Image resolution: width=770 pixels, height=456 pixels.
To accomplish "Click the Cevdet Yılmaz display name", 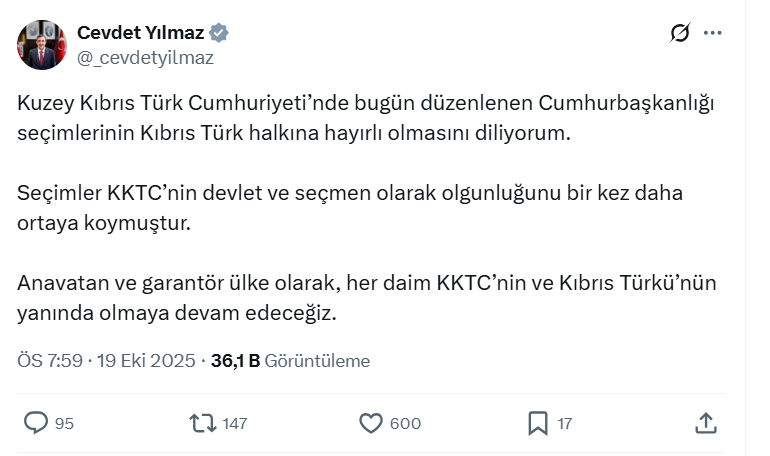I will (x=140, y=33).
